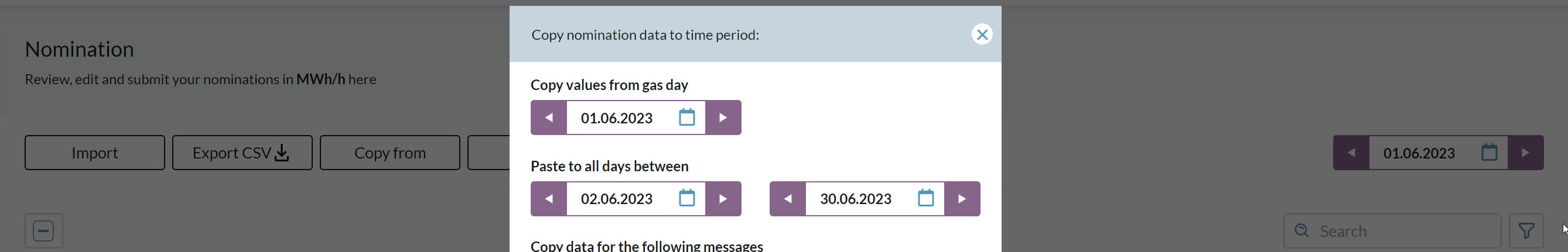Open calendar for paste start date 02.06.2023
Viewport: 1568px width, 252px height.
pos(686,198)
